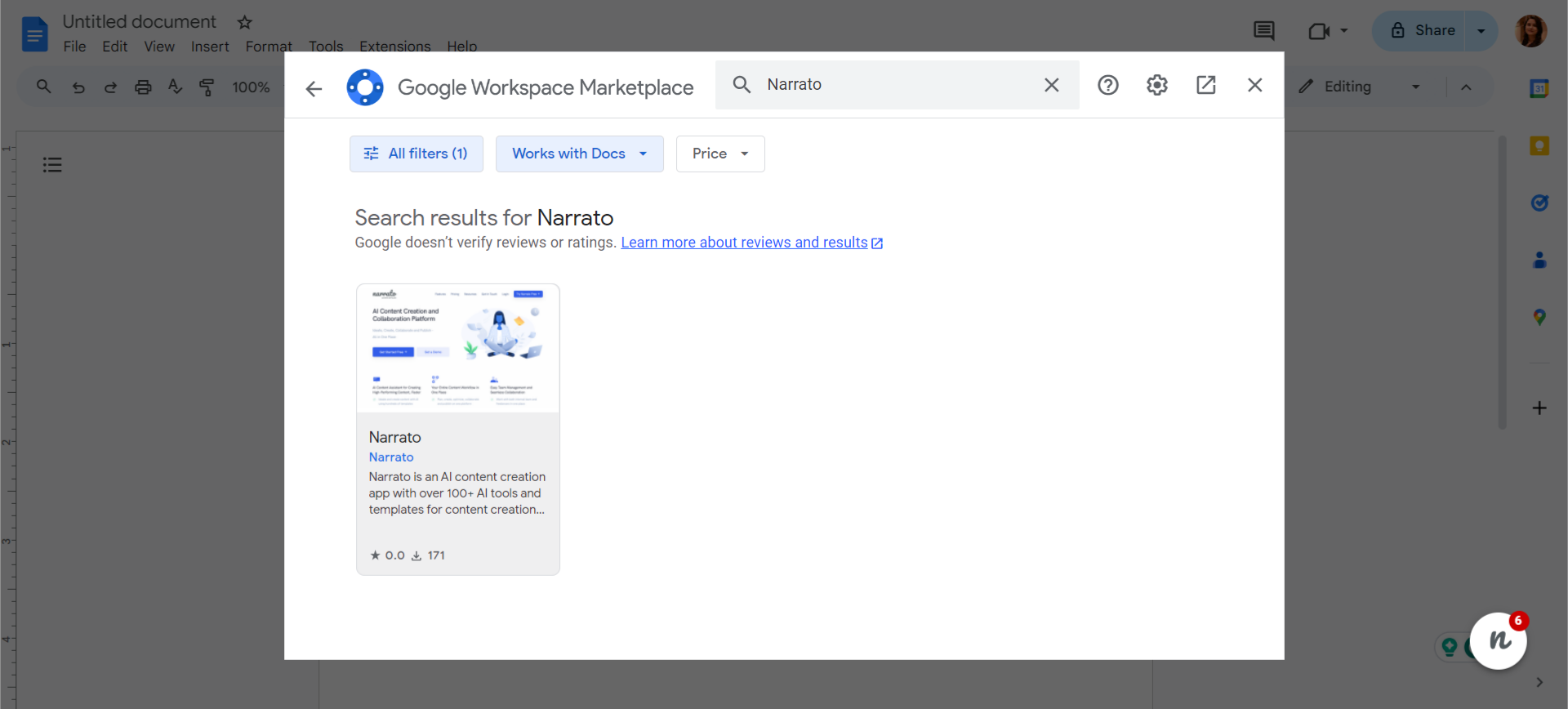The height and width of the screenshot is (709, 1568).
Task: Open Marketplace in a new window
Action: tap(1206, 85)
